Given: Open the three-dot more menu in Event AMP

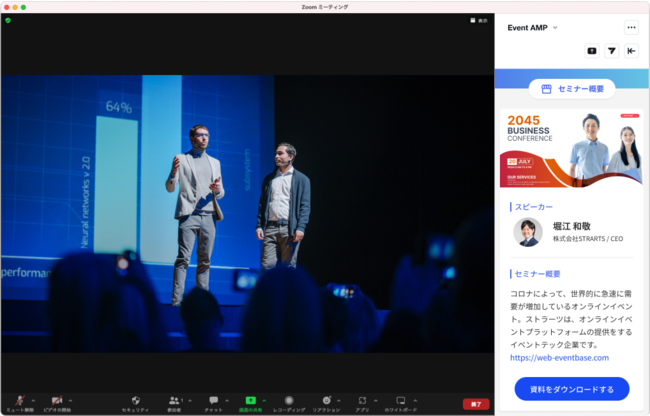Looking at the screenshot, I should click(x=631, y=28).
